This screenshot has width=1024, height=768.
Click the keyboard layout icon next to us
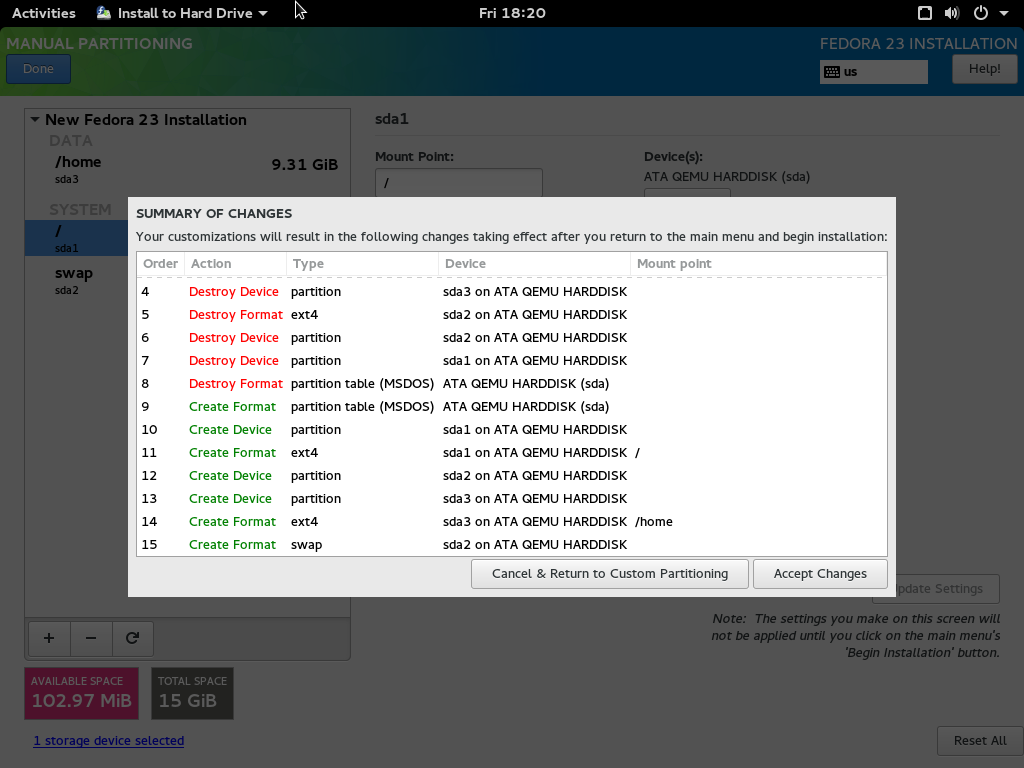point(831,72)
